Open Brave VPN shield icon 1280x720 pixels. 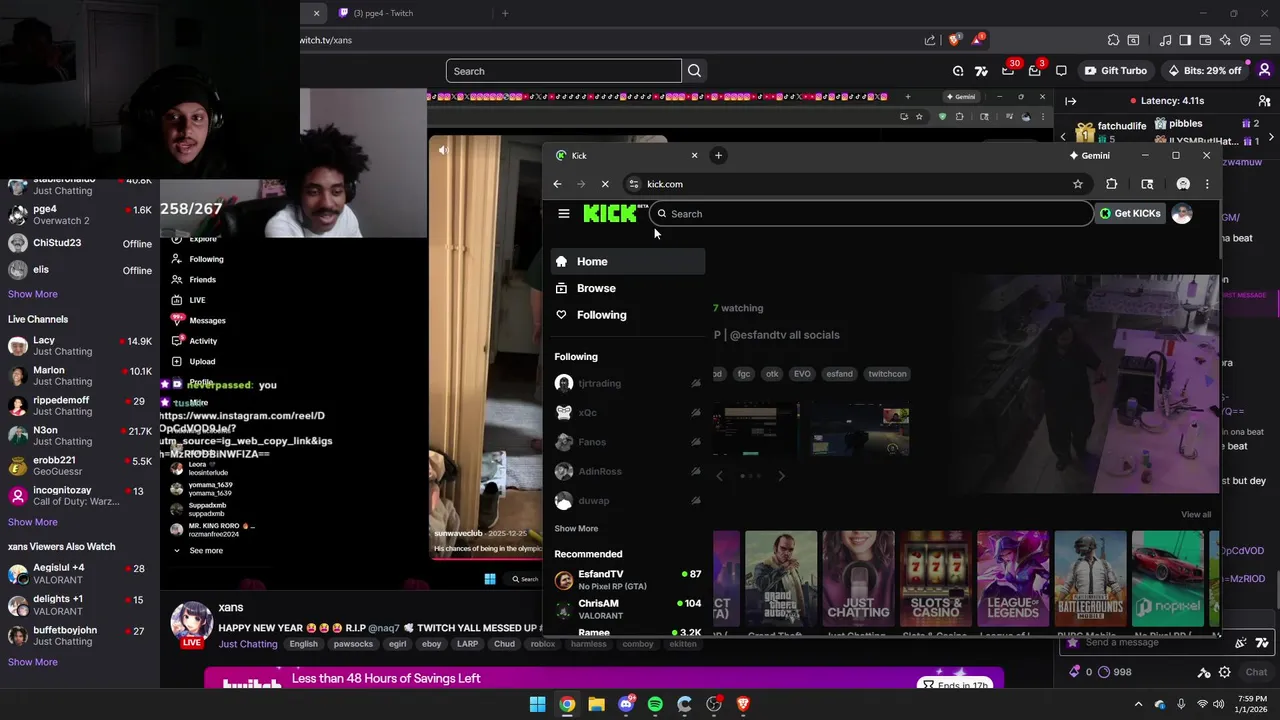pyautogui.click(x=1245, y=40)
